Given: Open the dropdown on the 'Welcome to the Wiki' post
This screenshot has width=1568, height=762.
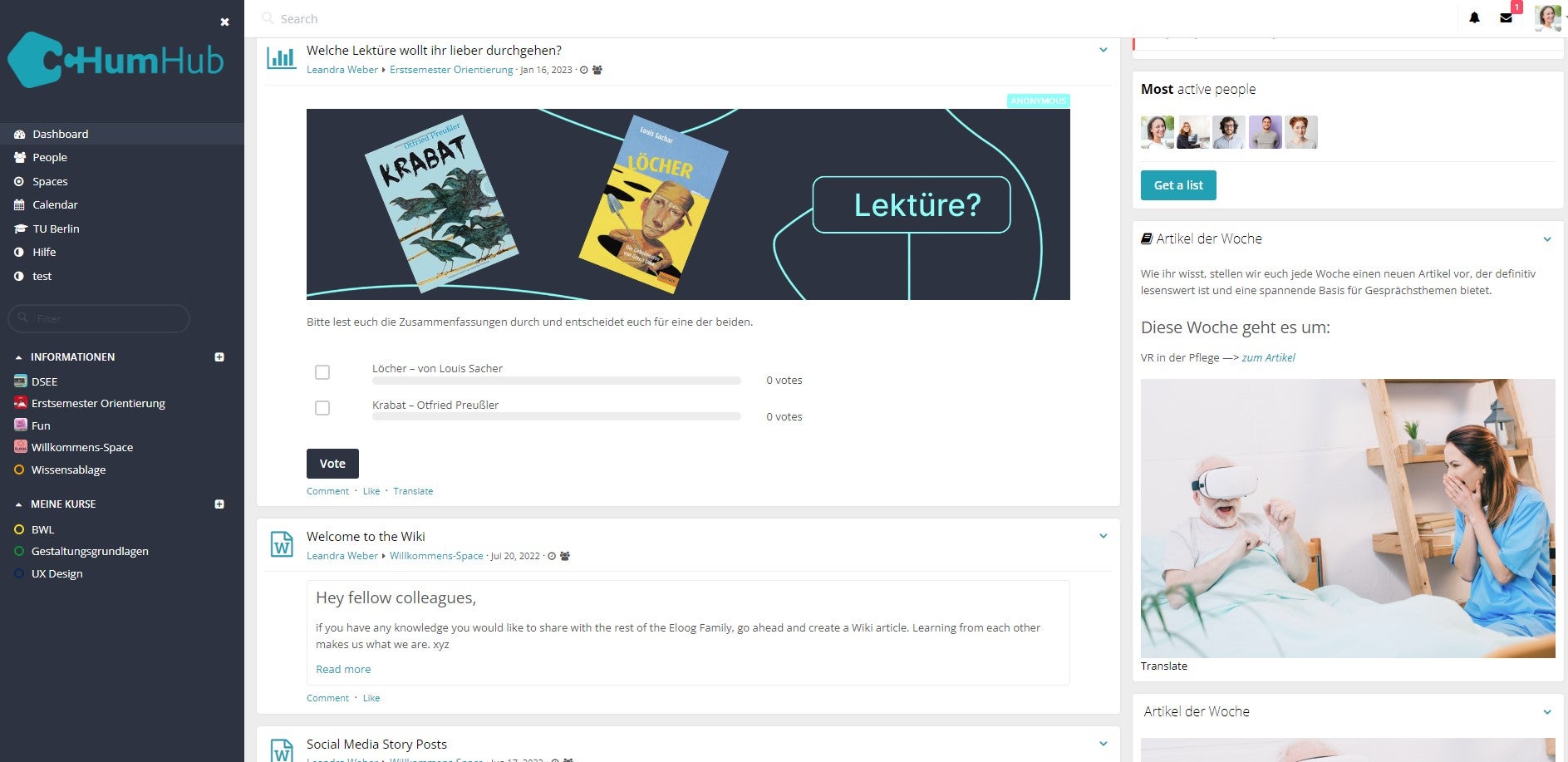Looking at the screenshot, I should pos(1103,536).
